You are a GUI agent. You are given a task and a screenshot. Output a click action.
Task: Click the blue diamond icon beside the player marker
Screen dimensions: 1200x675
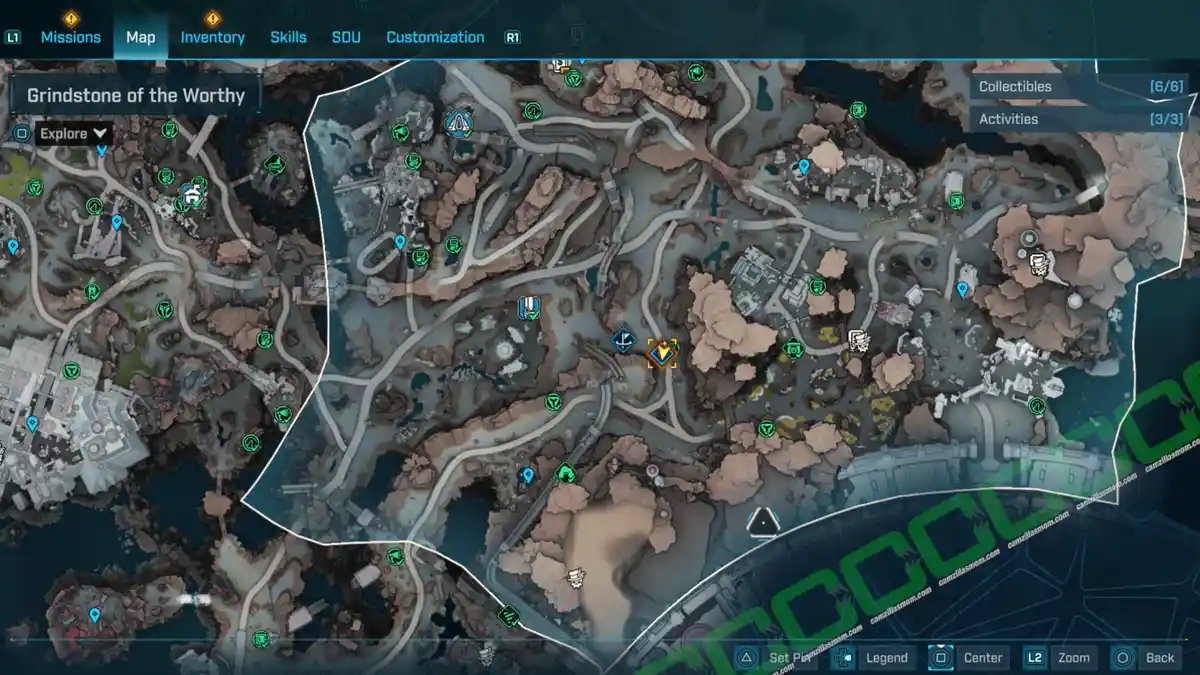click(x=624, y=342)
